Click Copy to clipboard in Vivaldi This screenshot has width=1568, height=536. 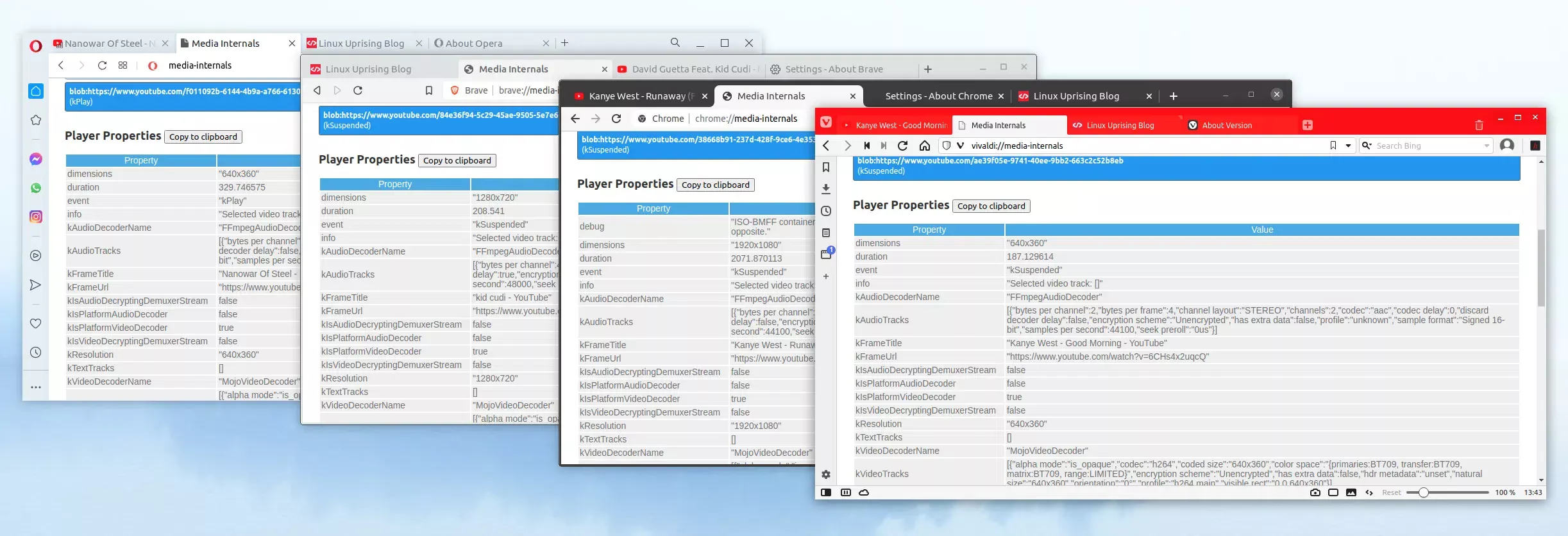(x=991, y=206)
